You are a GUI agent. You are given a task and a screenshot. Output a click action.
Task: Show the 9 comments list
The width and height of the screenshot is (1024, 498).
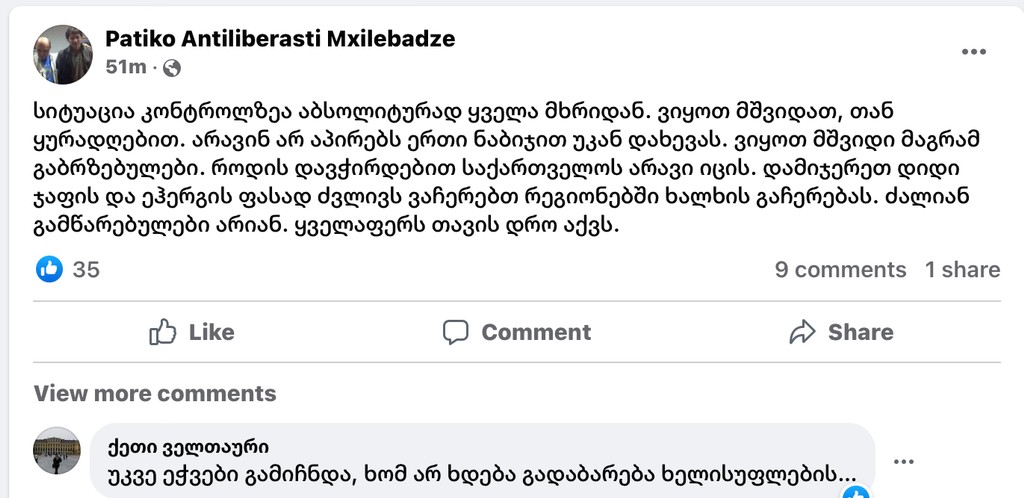pyautogui.click(x=840, y=270)
